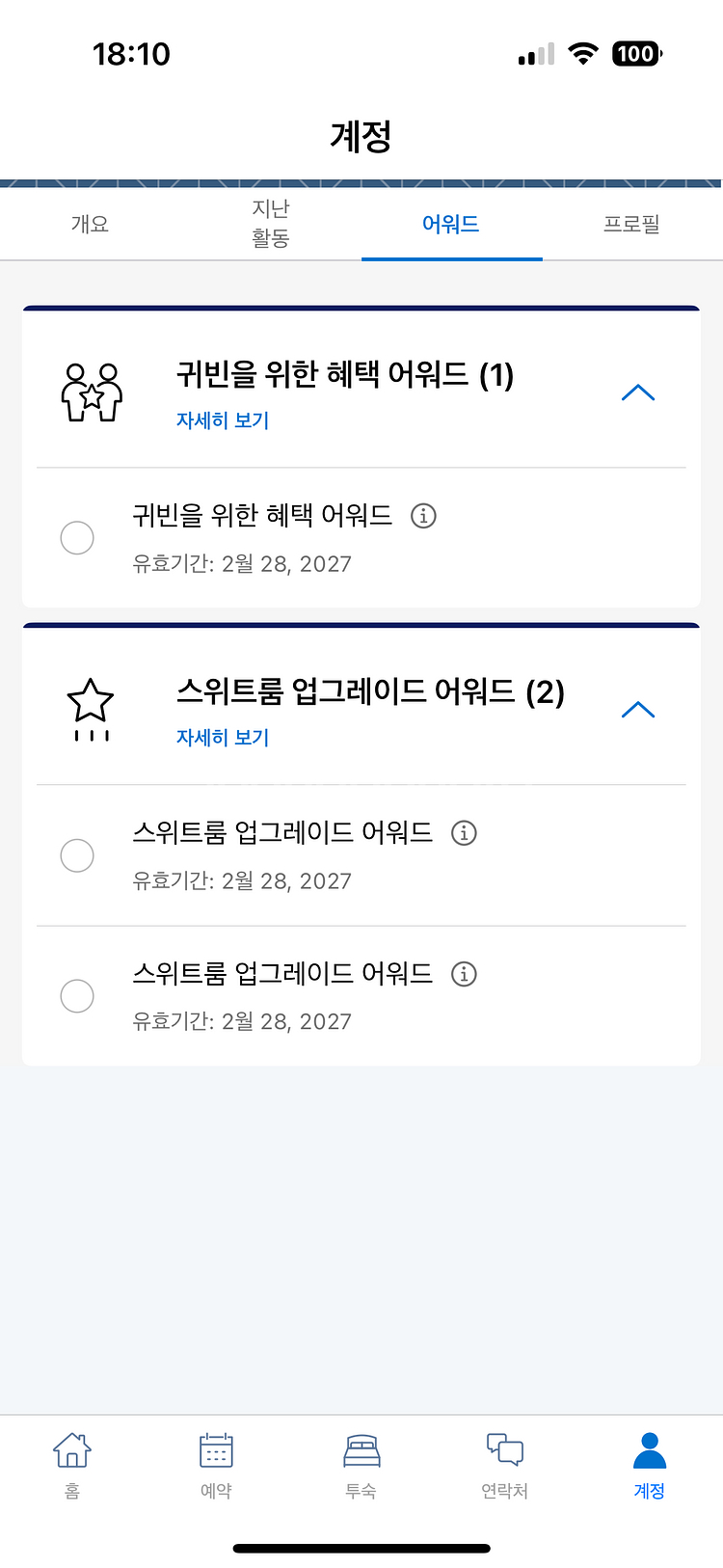Tap the Home house icon
The width and height of the screenshot is (723, 1568).
(72, 1451)
